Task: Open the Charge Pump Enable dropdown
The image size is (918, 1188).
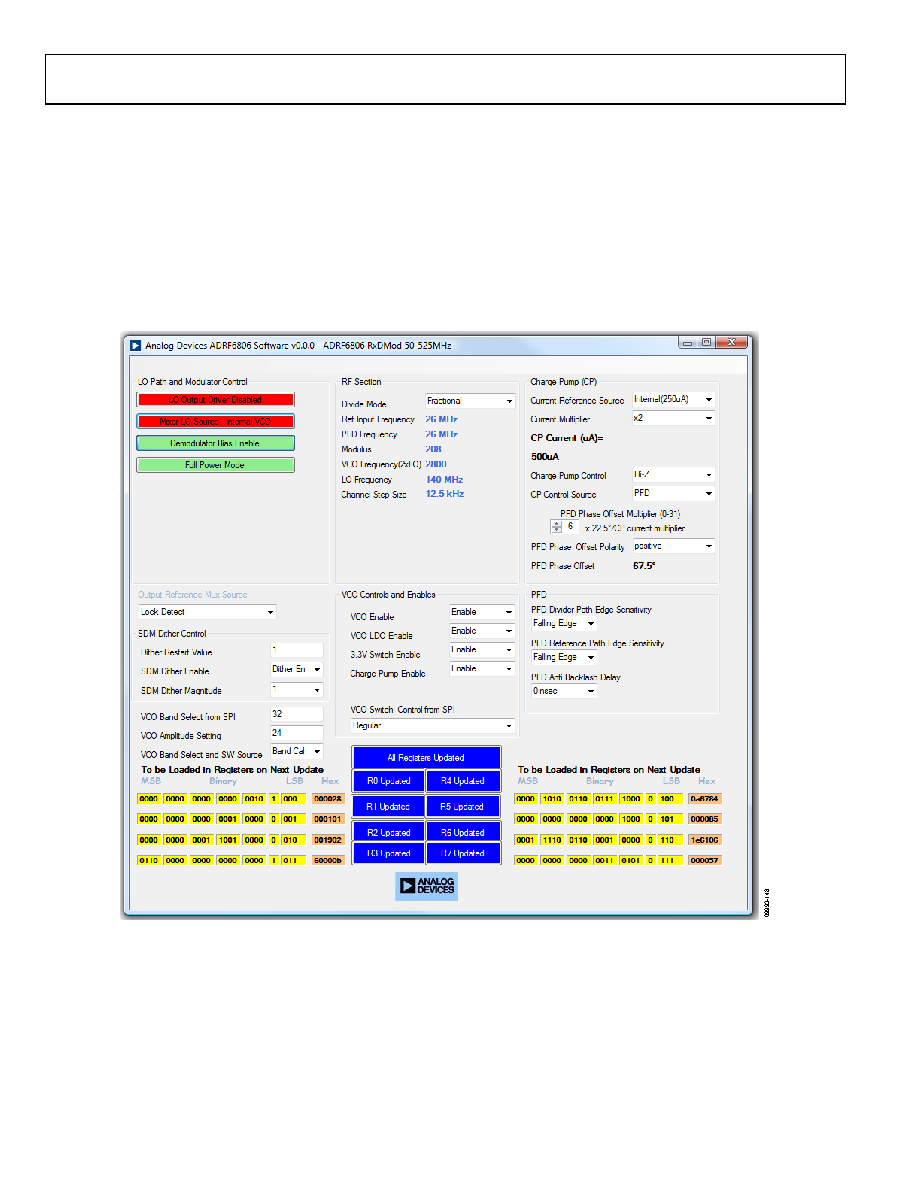Action: 482,669
